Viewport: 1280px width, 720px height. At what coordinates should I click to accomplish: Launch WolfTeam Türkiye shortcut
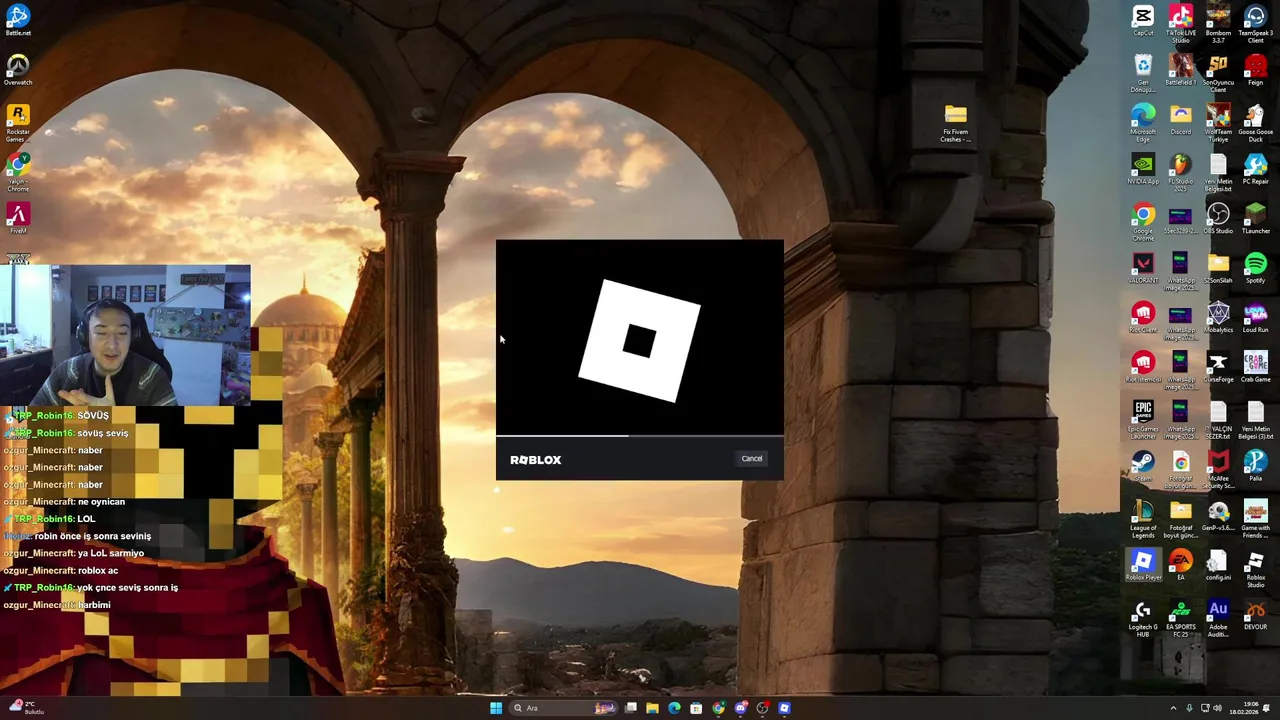(1218, 123)
